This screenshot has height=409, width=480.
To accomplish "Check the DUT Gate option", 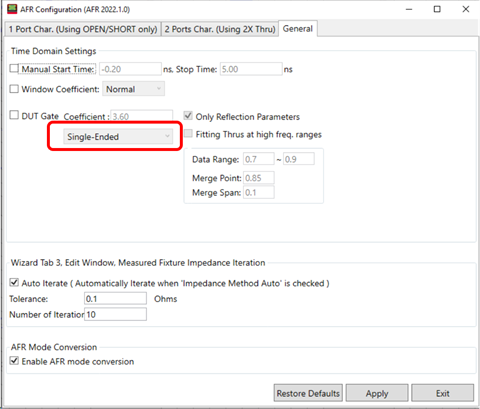I will coord(14,115).
